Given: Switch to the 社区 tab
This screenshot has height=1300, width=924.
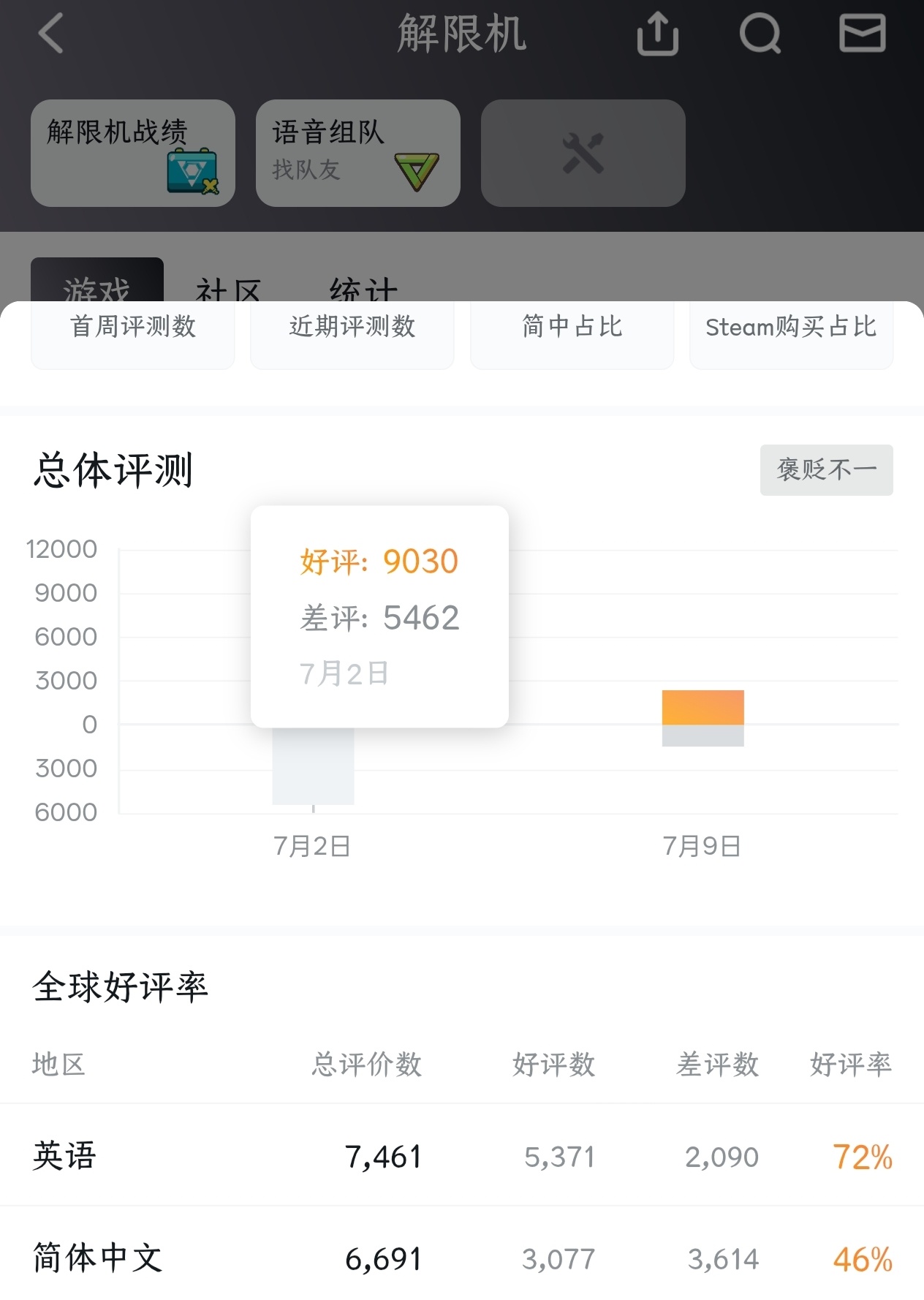Looking at the screenshot, I should tap(228, 289).
